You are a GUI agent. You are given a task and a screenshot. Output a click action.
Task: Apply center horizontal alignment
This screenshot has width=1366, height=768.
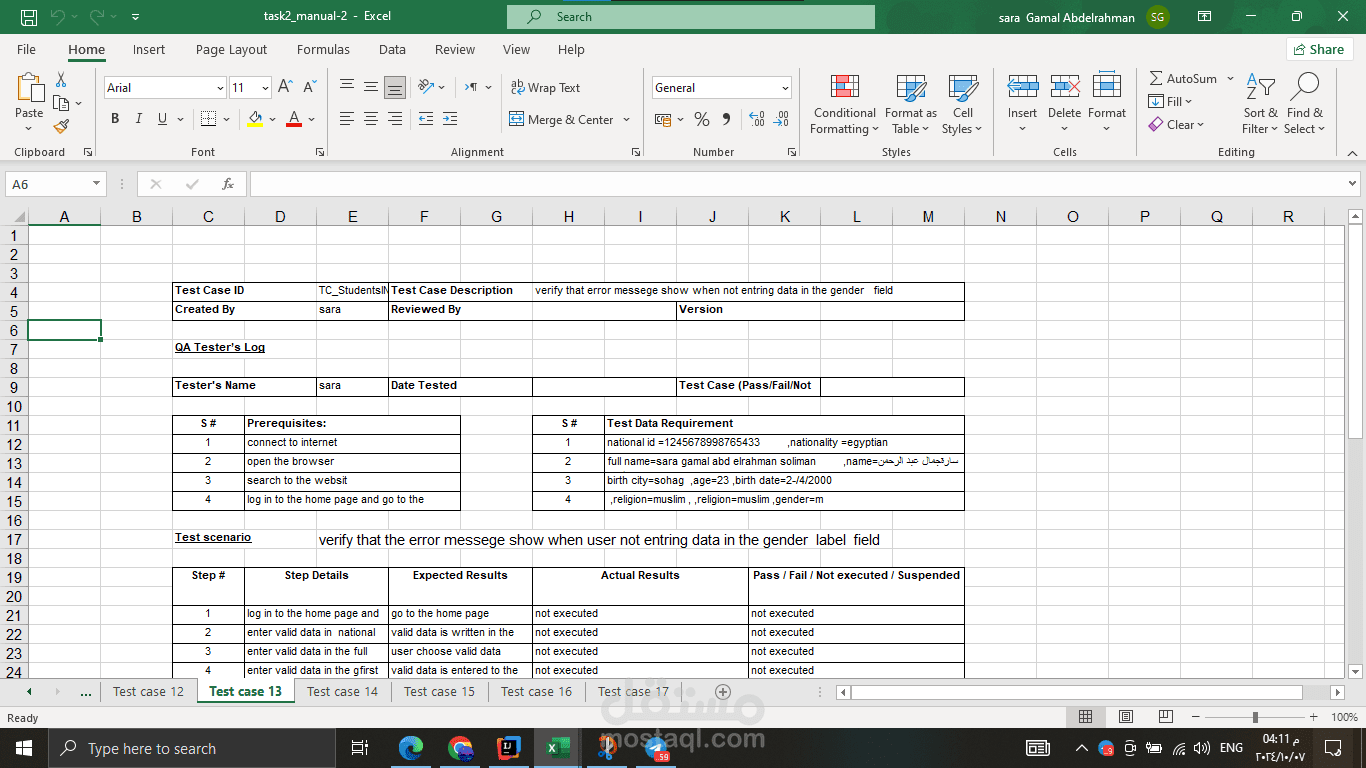(371, 119)
